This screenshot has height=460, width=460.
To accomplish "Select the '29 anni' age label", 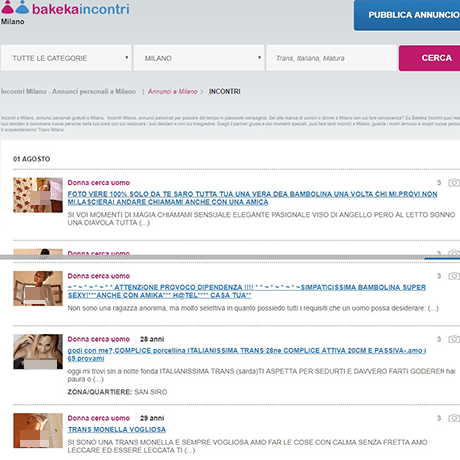I will click(x=152, y=418).
